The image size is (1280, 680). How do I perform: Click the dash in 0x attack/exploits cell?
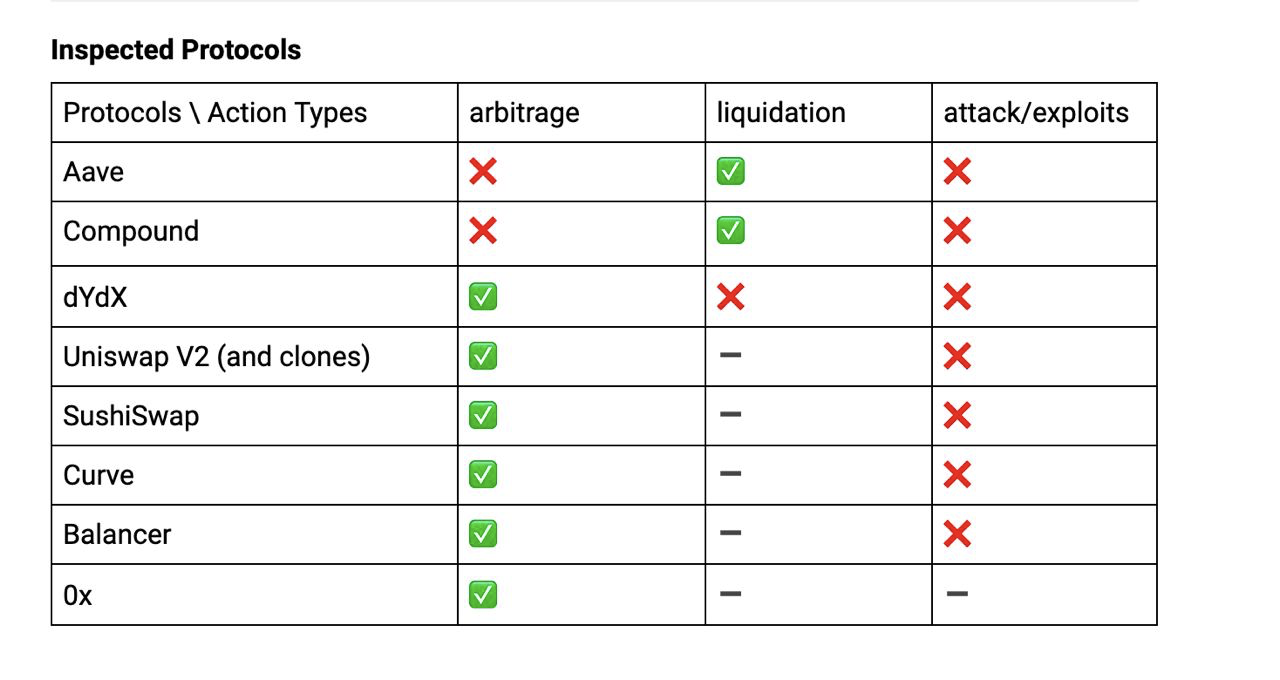957,595
